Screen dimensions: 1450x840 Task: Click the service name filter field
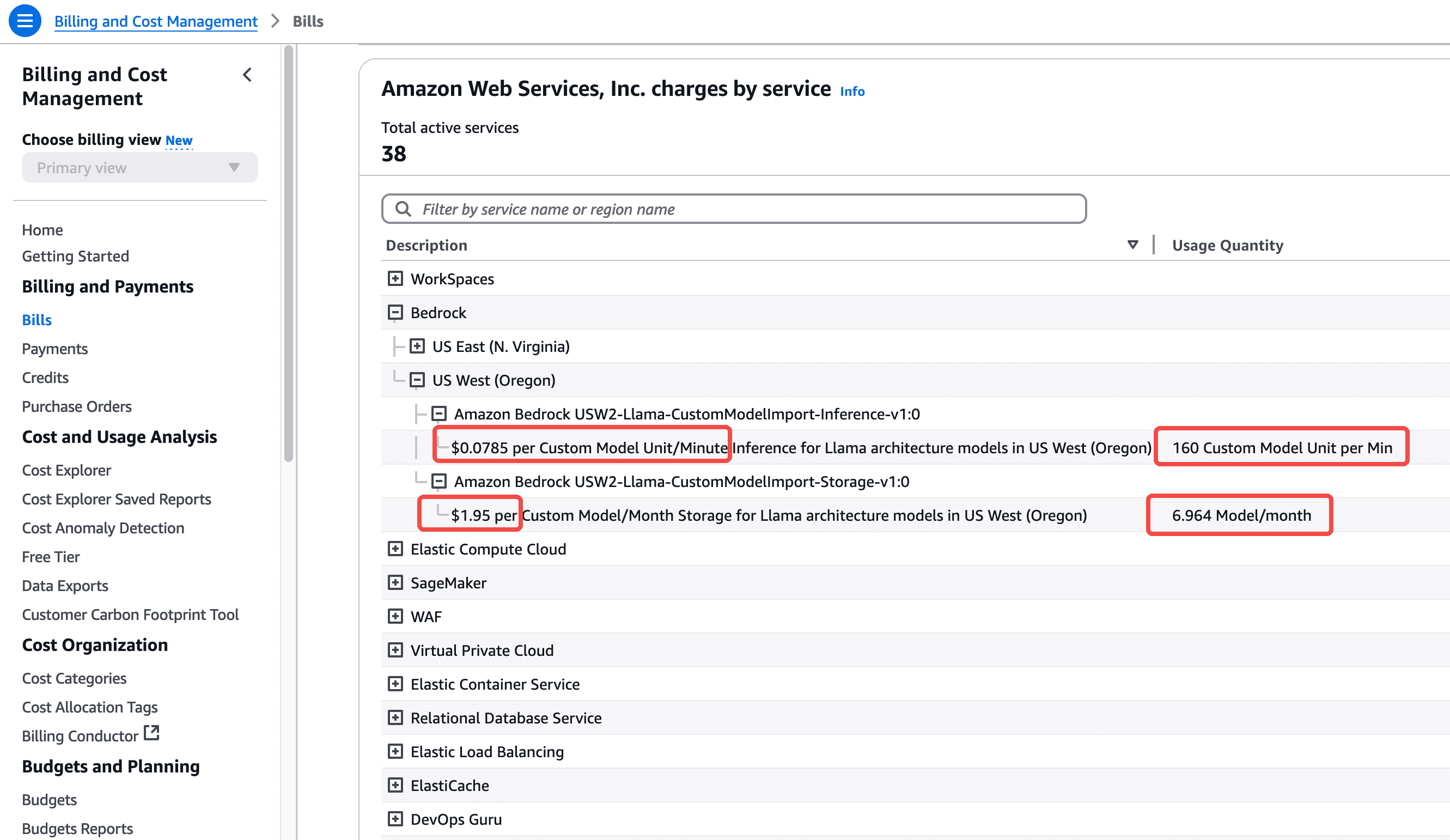tap(691, 209)
